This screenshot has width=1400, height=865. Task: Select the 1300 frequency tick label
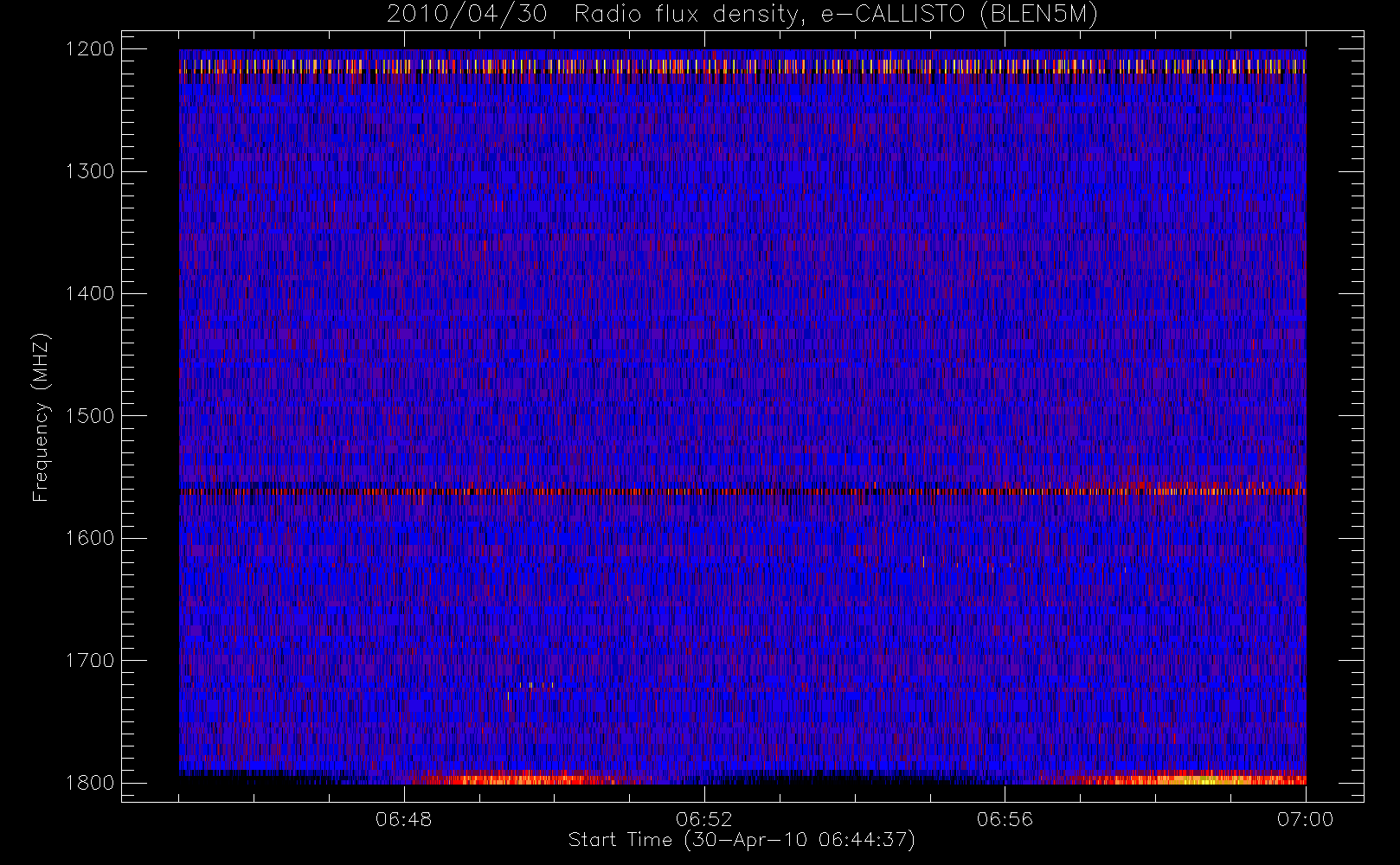pyautogui.click(x=90, y=171)
